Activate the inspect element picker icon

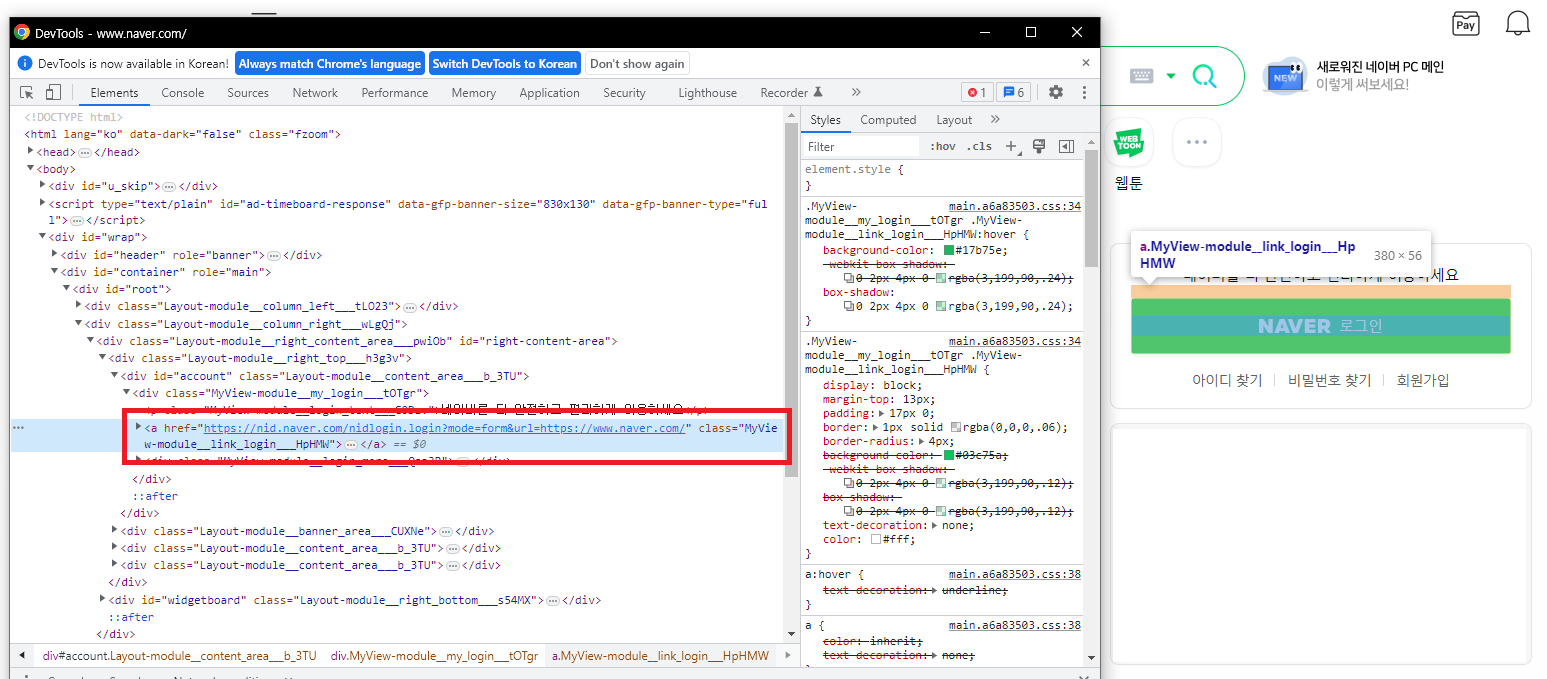(x=27, y=92)
